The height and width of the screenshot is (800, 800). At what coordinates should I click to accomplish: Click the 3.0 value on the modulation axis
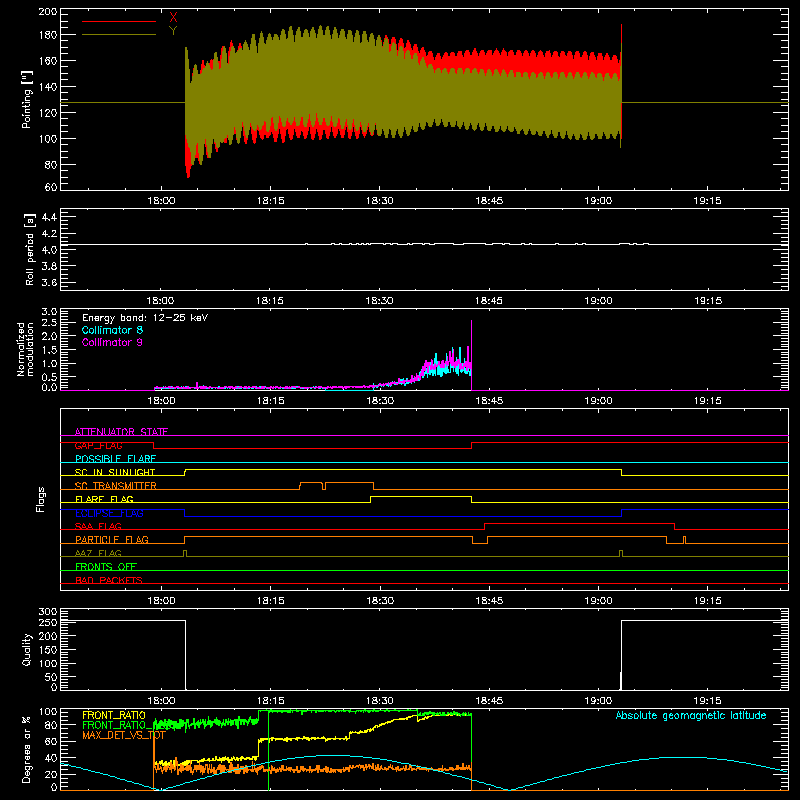click(x=49, y=312)
